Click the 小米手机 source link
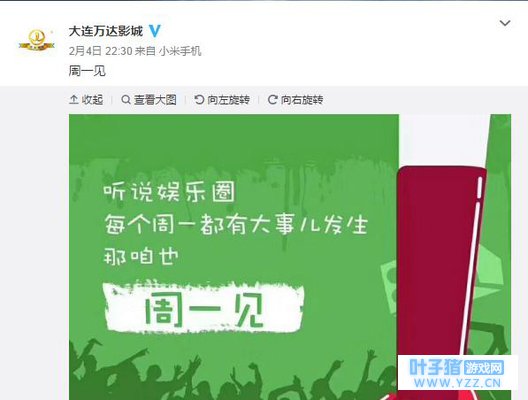The width and height of the screenshot is (528, 400). [x=180, y=51]
